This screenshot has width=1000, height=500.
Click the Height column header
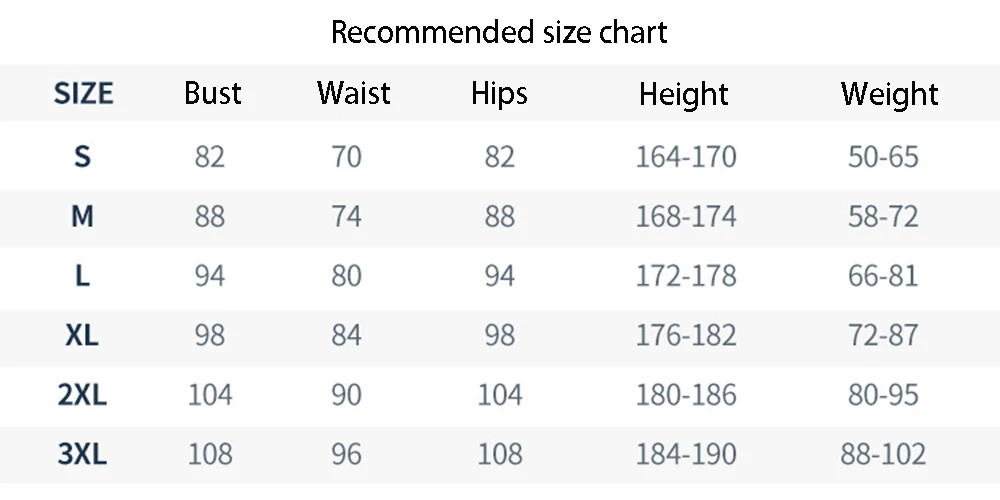(x=684, y=94)
